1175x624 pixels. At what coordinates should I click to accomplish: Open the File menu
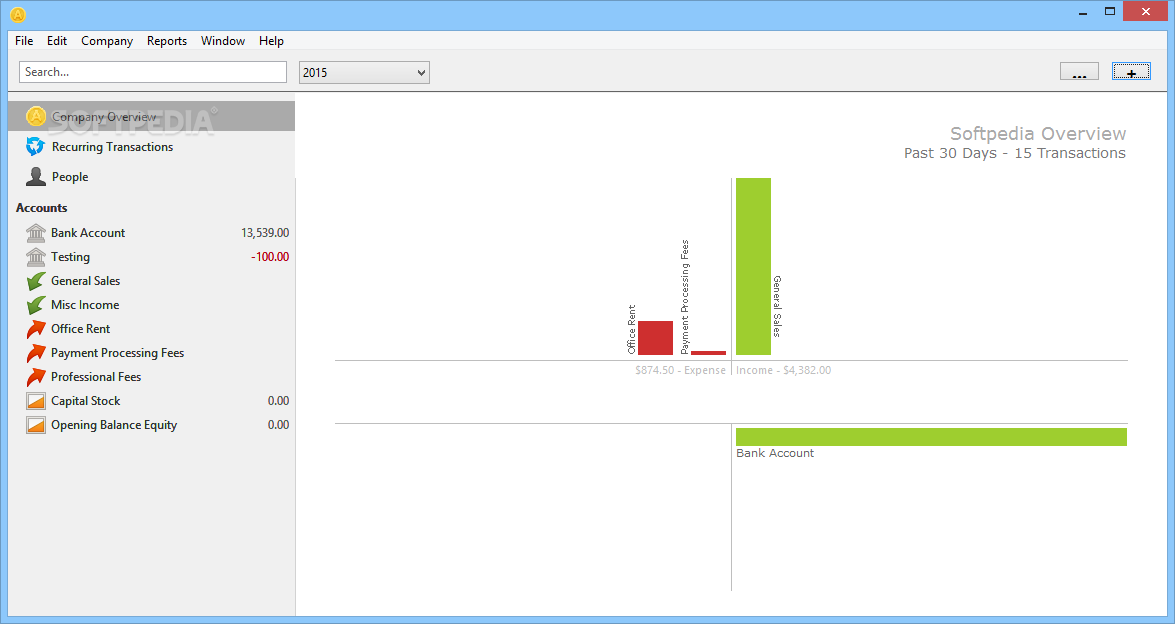click(x=24, y=40)
